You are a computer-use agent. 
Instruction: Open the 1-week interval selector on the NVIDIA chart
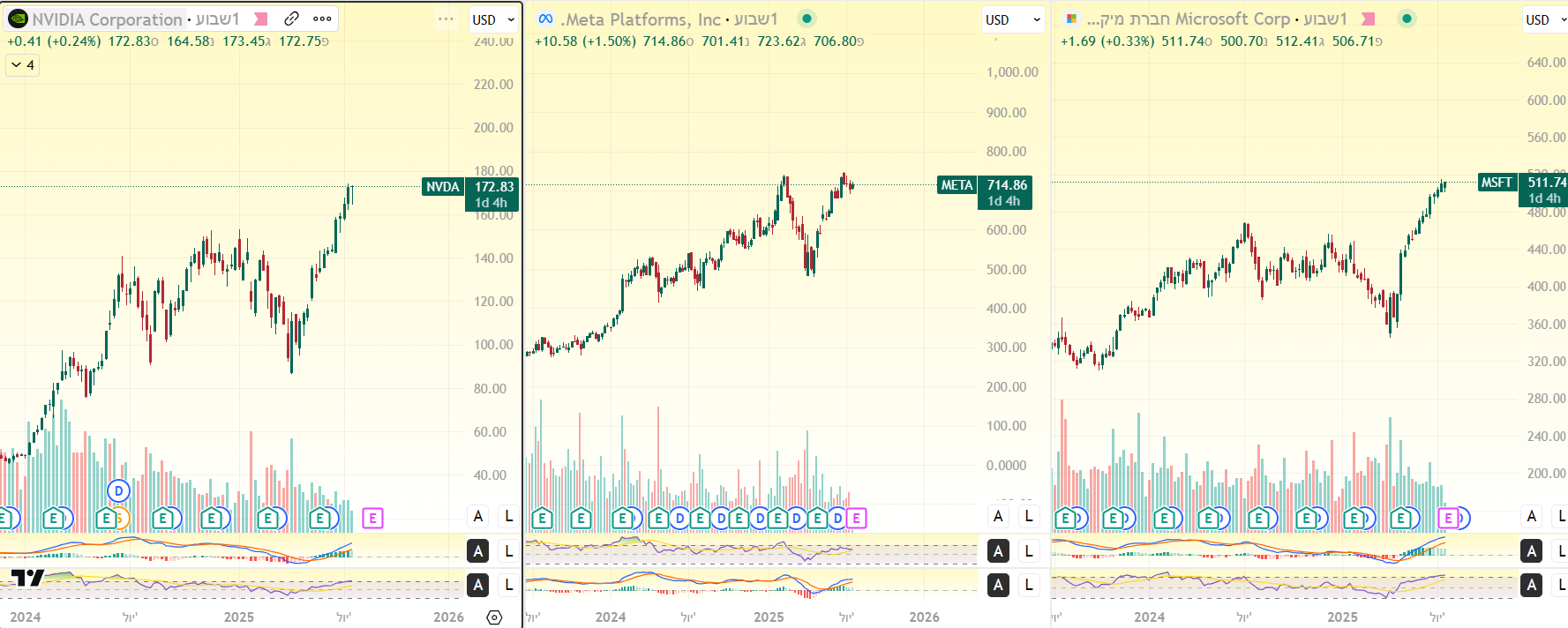[217, 19]
